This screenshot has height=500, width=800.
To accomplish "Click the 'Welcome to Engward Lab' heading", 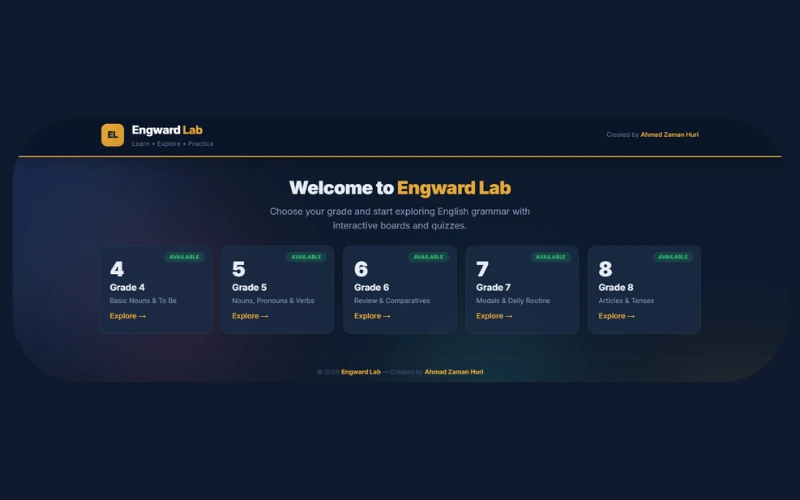I will click(400, 188).
